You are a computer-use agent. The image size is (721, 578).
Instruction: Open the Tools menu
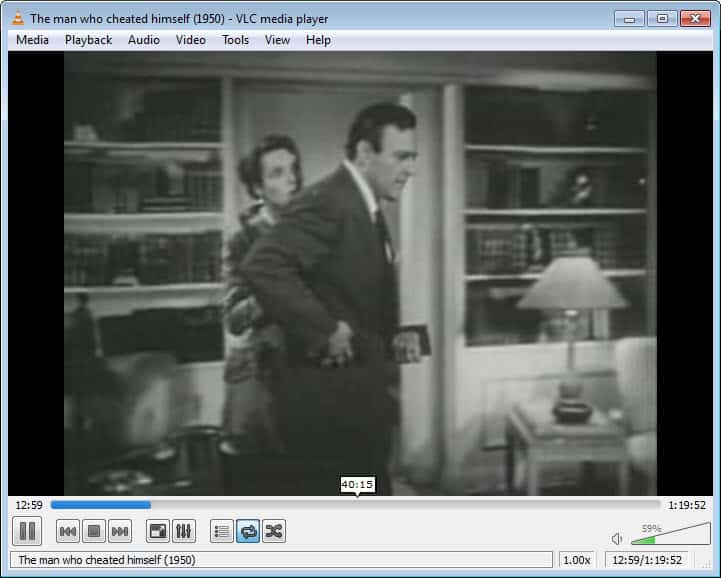click(235, 40)
